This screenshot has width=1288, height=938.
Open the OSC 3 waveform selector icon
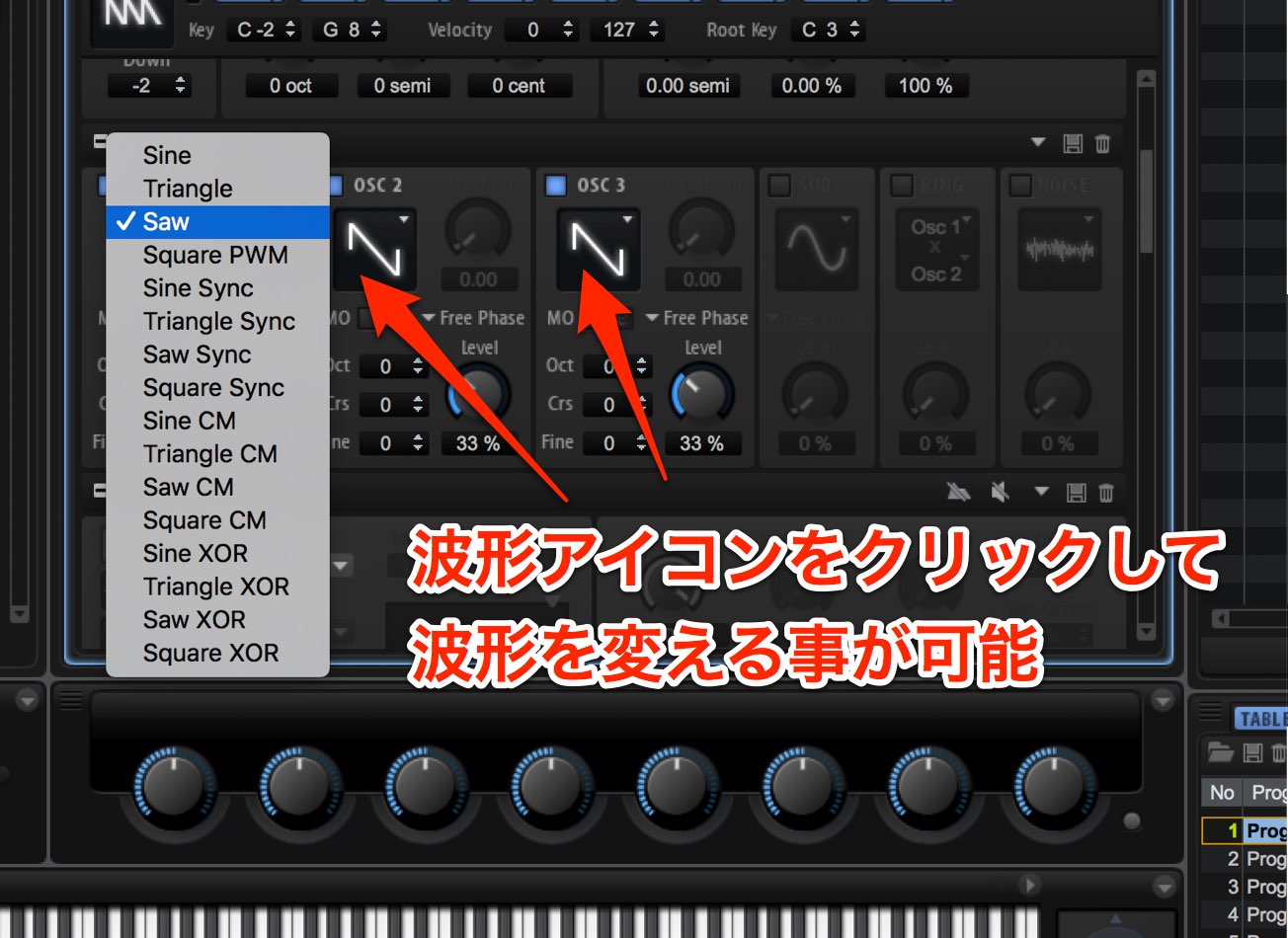pos(598,248)
